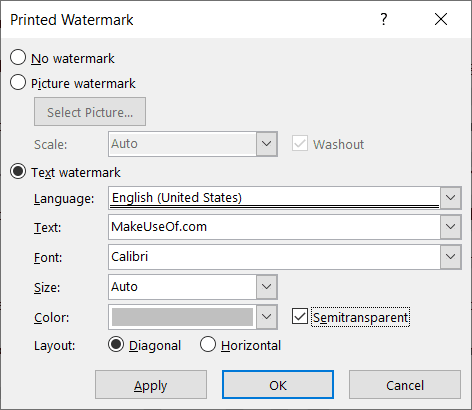
Task: Choose the Picture watermark radio button
Action: pyautogui.click(x=18, y=82)
